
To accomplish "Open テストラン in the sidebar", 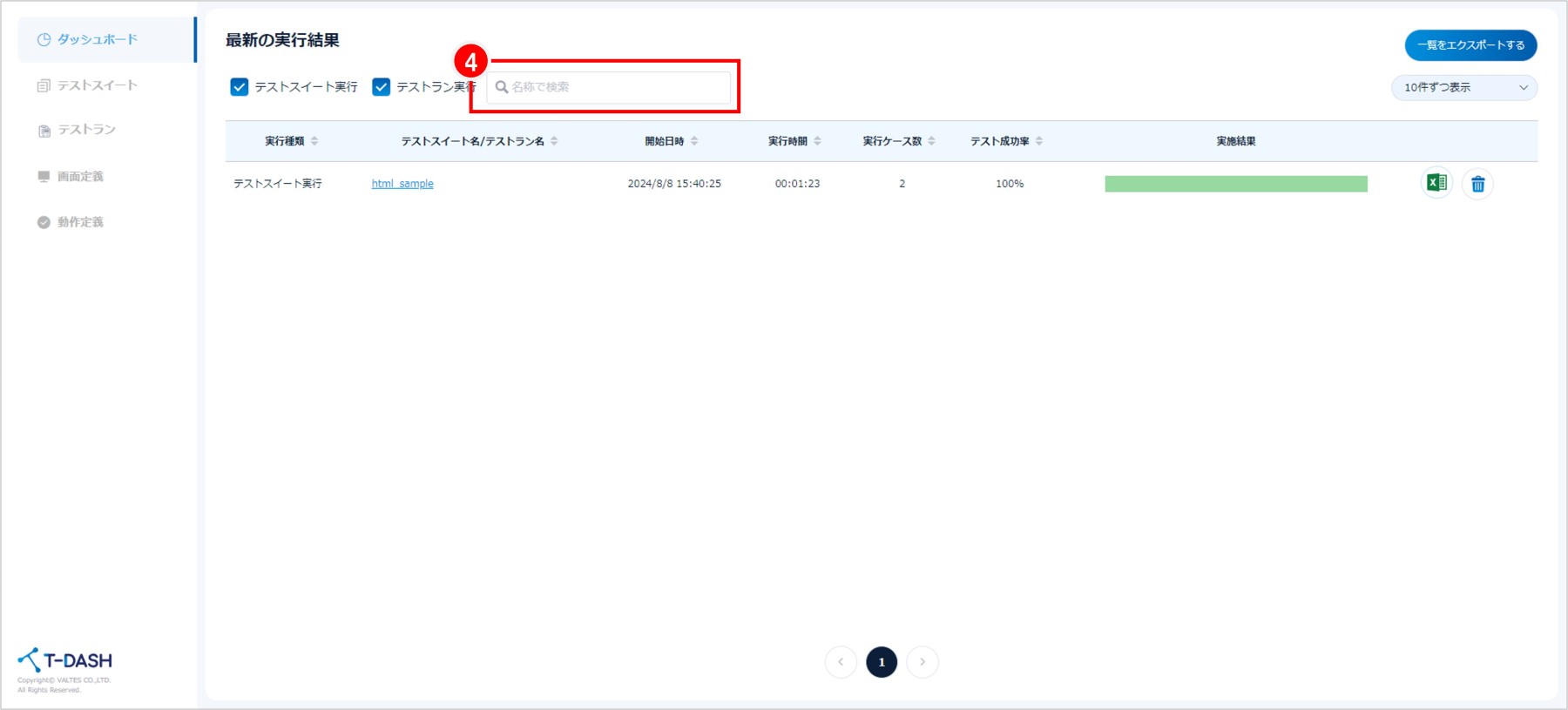I will (86, 130).
